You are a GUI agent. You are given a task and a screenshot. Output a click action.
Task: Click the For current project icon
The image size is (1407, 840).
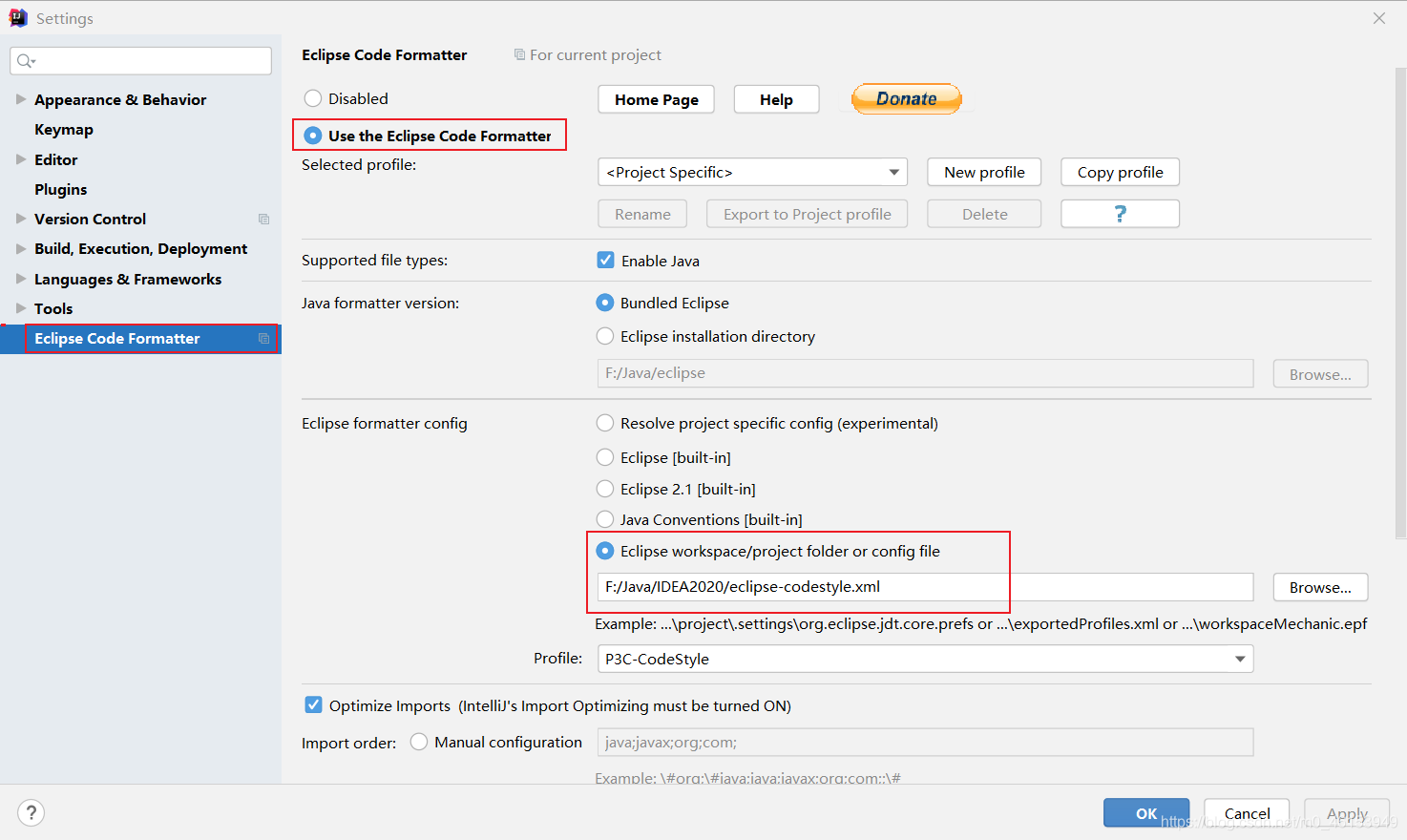[519, 54]
